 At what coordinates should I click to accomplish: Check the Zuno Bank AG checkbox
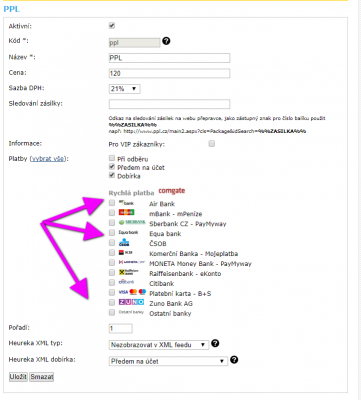pos(112,302)
